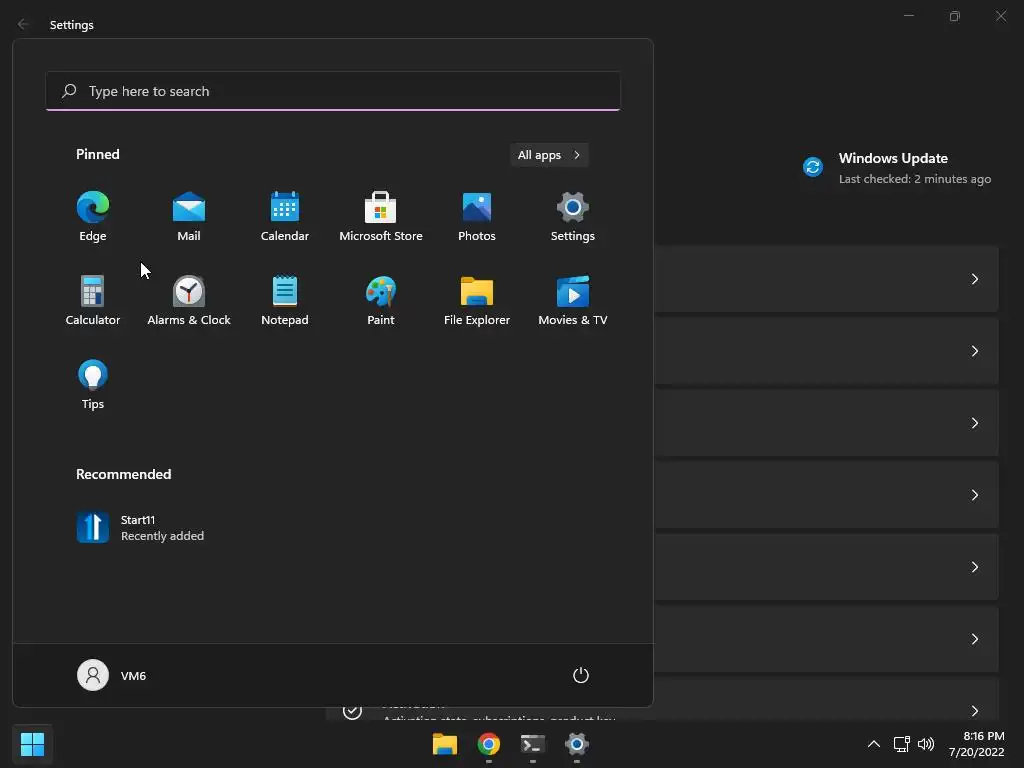The height and width of the screenshot is (768, 1024).
Task: Expand the third Settings row chevron
Action: click(x=974, y=423)
